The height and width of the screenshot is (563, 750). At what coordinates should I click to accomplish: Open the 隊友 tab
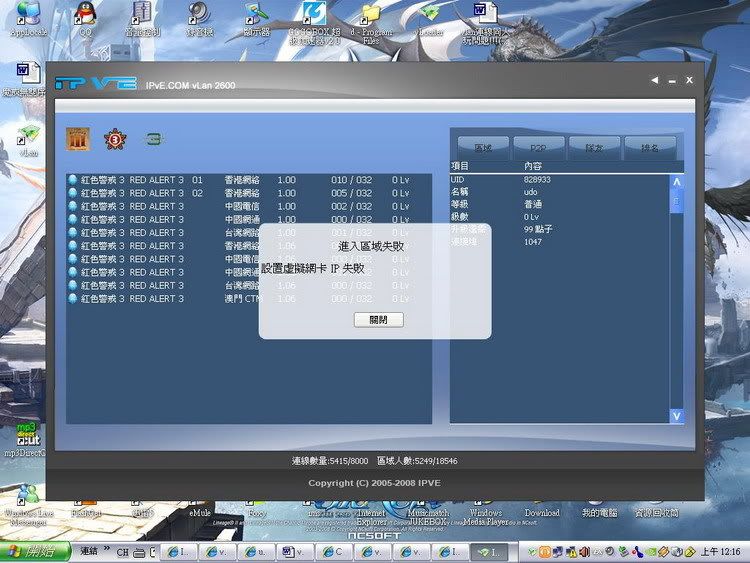594,147
